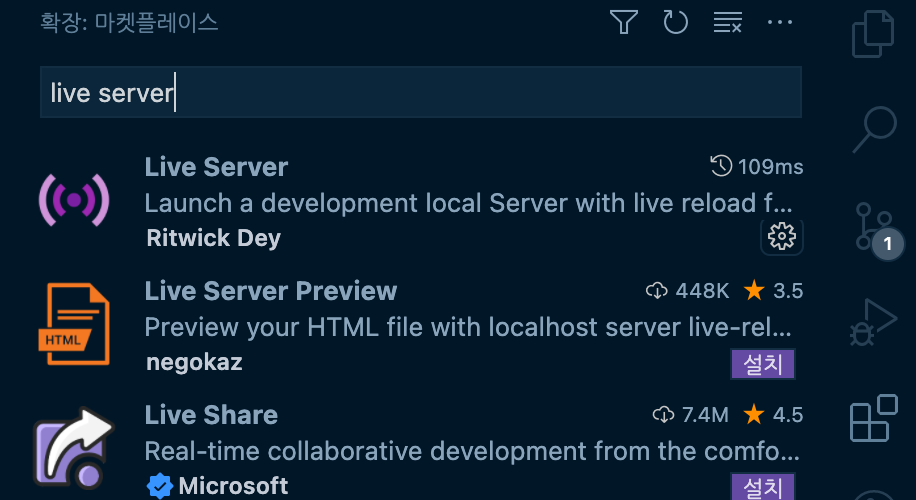Select the Live Server Preview title
Viewport: 916px width, 500px height.
pyautogui.click(x=271, y=291)
